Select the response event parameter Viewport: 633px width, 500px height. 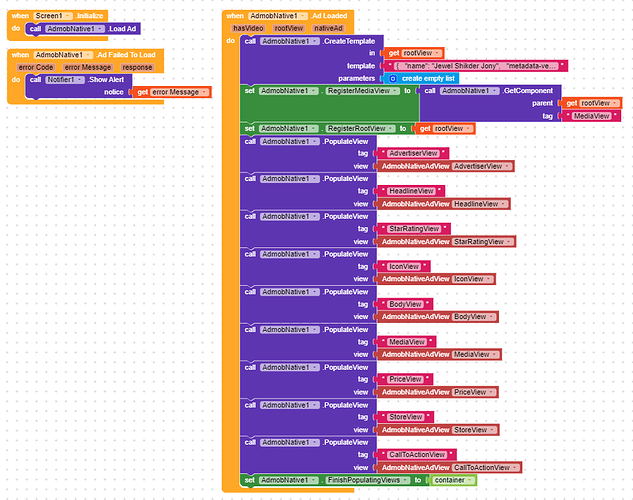point(137,67)
